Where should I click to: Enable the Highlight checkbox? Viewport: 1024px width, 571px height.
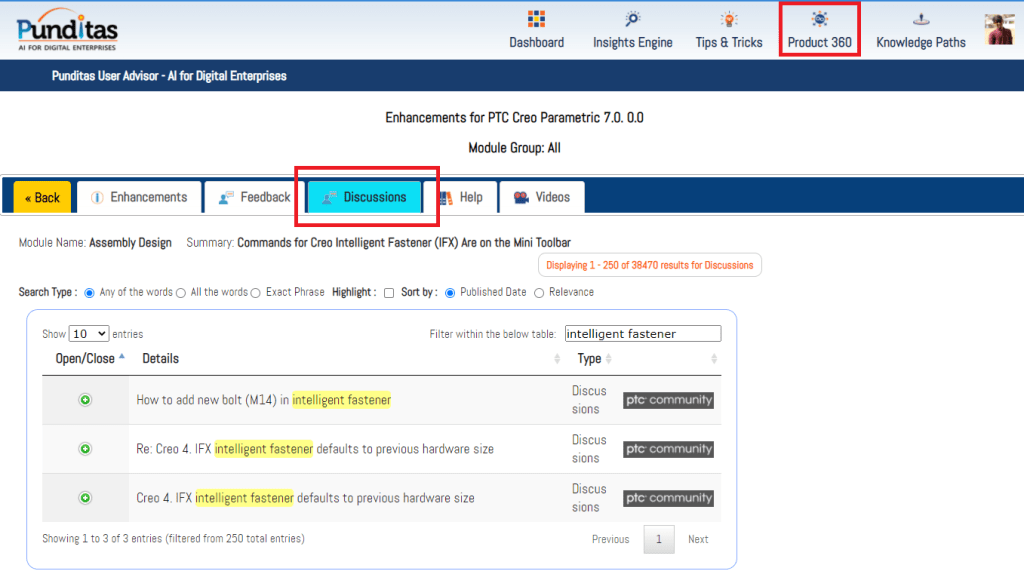(389, 293)
